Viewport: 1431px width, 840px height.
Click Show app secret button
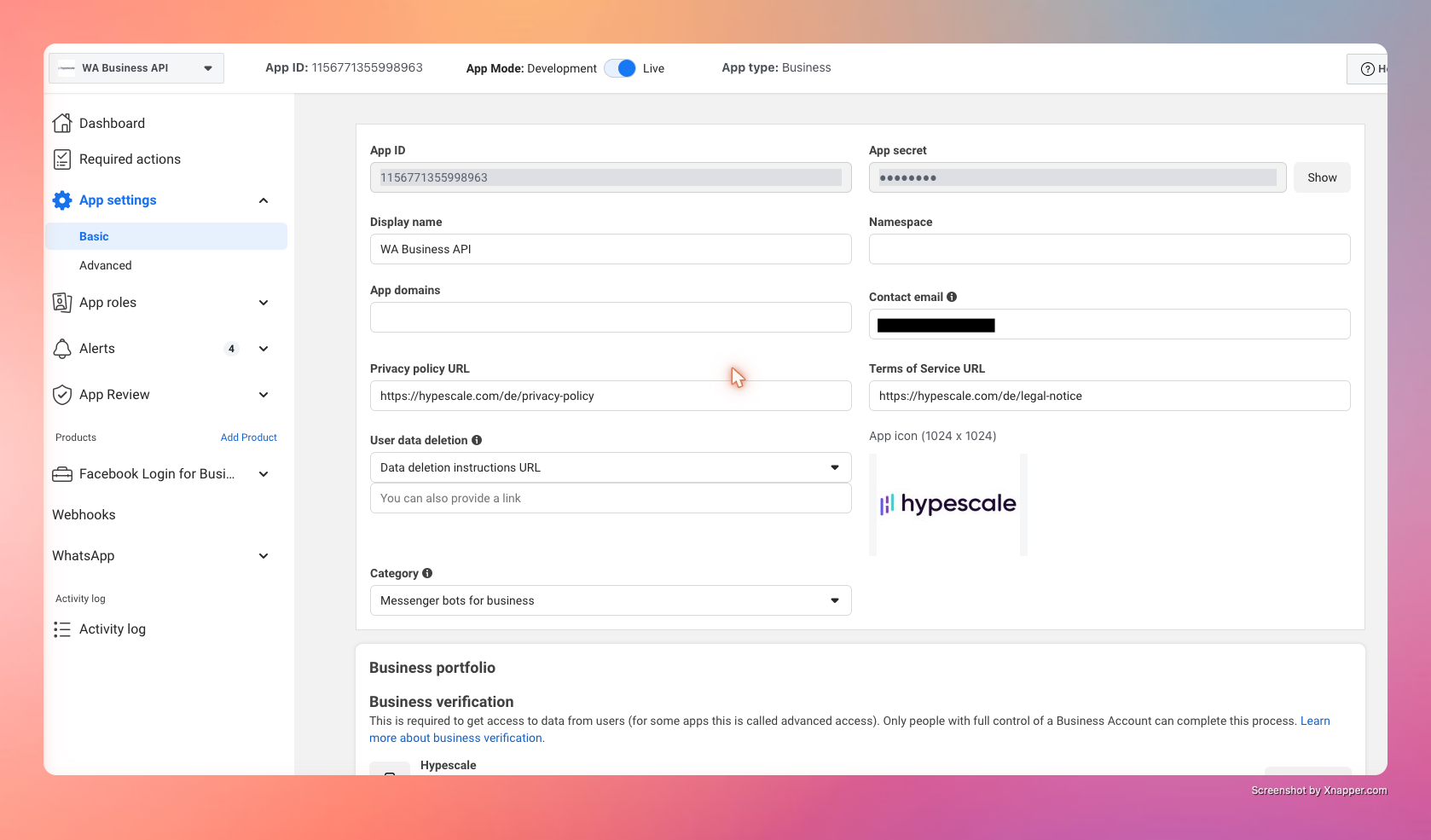1322,177
